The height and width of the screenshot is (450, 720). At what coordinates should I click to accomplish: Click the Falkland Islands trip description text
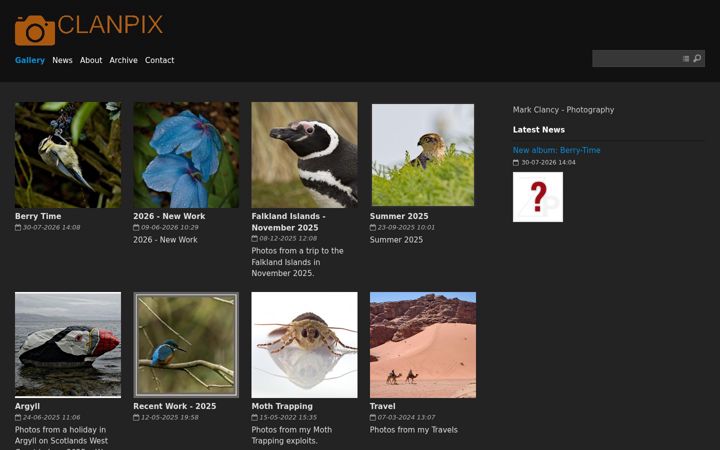(298, 262)
